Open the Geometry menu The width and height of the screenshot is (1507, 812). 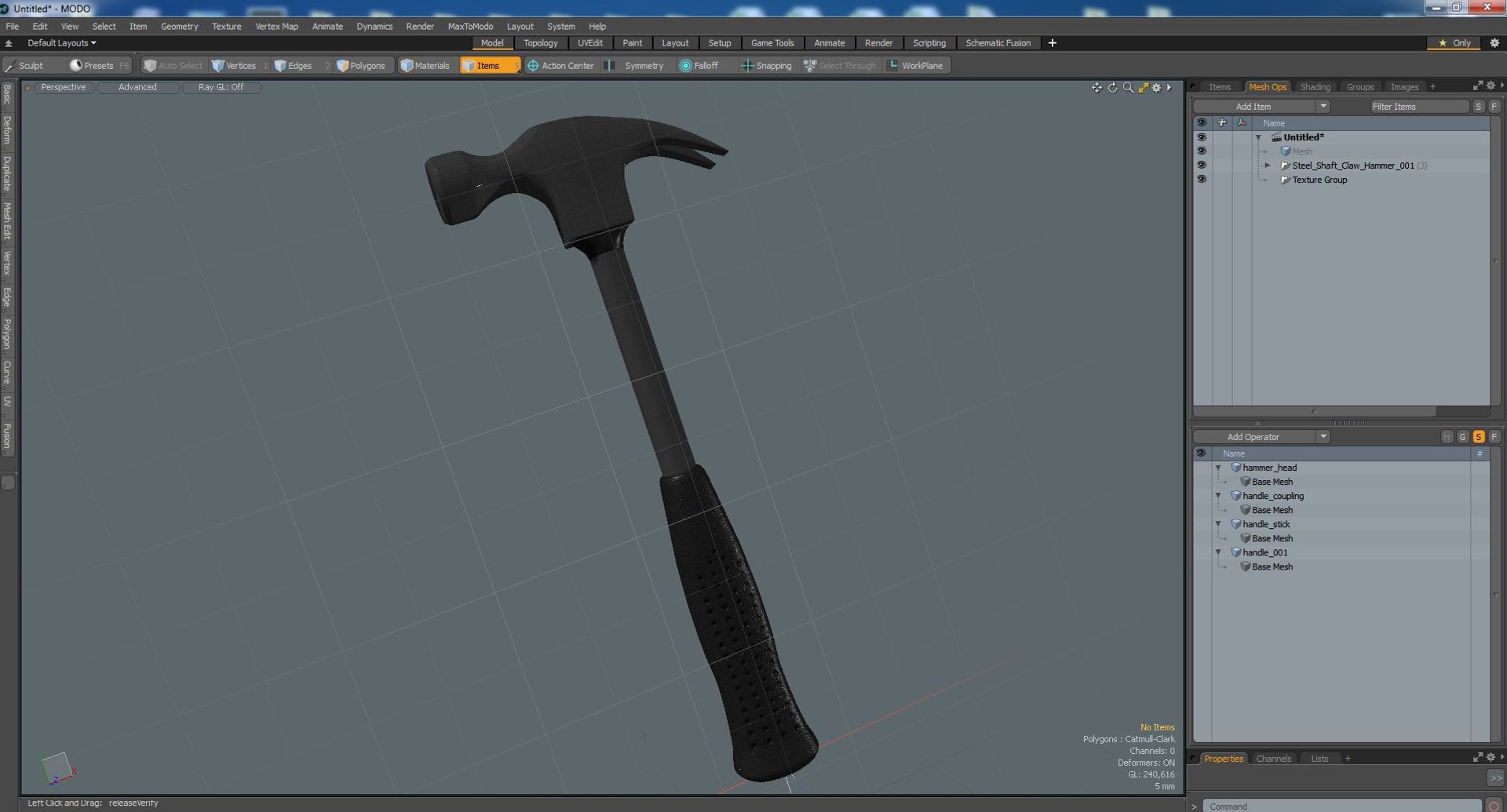[x=179, y=26]
